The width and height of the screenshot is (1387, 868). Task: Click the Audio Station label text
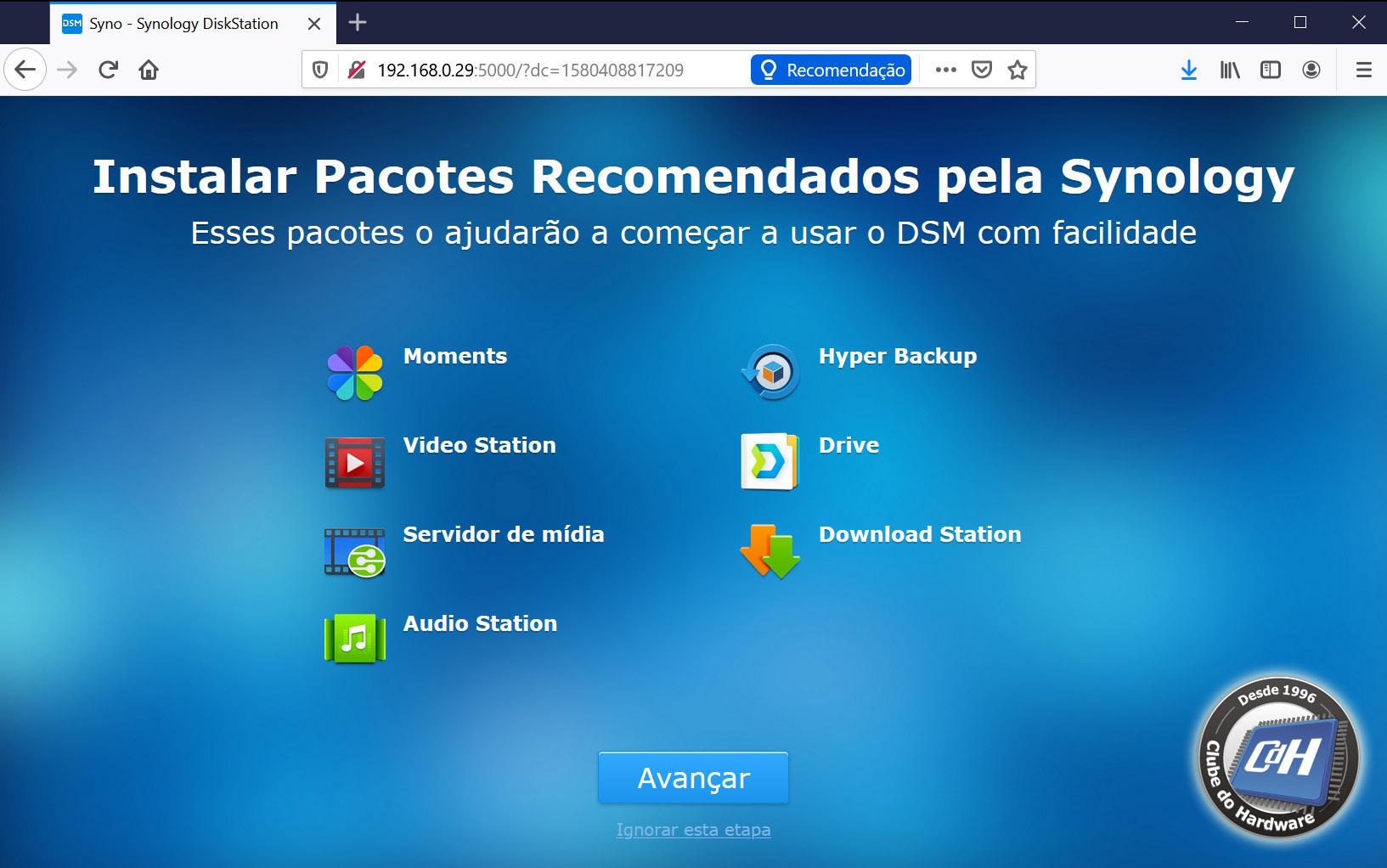(480, 623)
